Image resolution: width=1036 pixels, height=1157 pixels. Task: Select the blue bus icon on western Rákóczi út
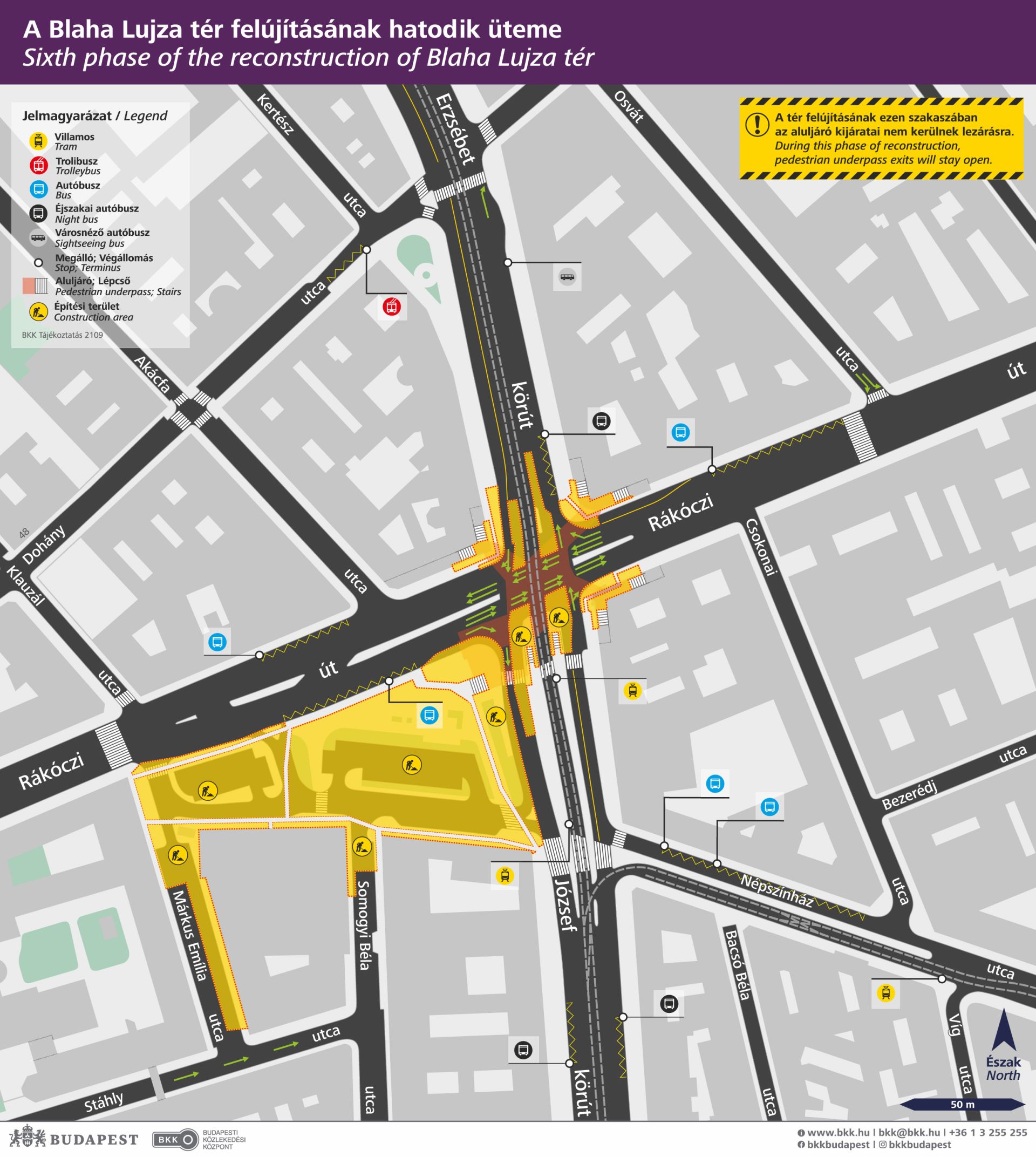[x=216, y=643]
